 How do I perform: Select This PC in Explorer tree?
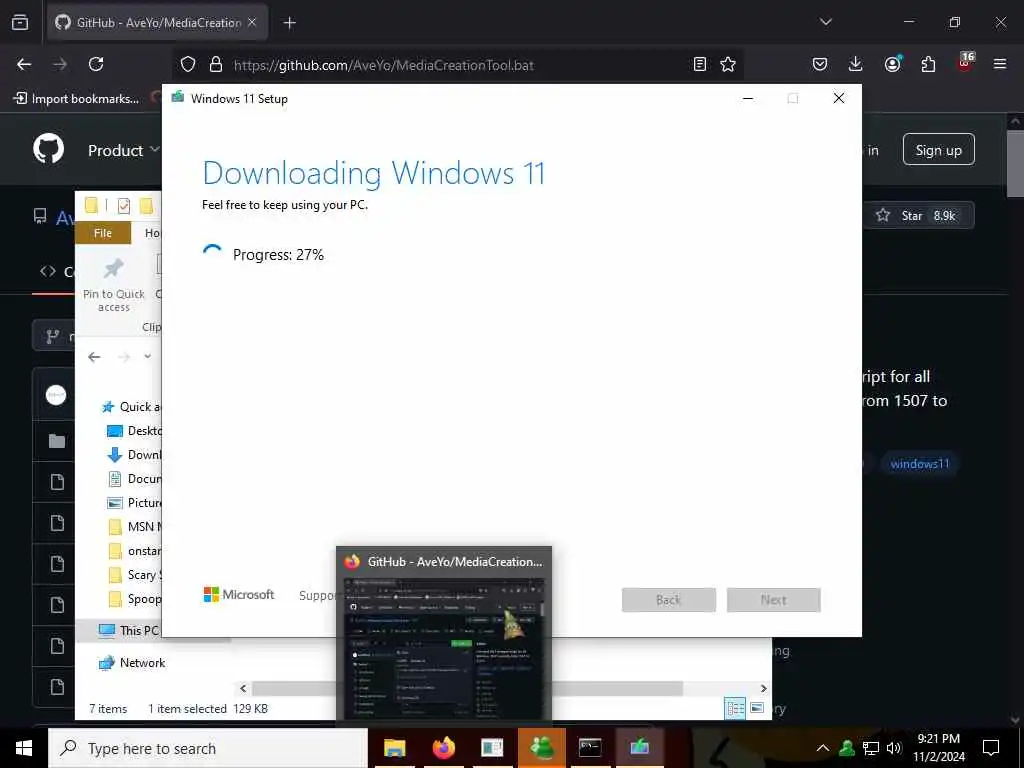point(129,631)
